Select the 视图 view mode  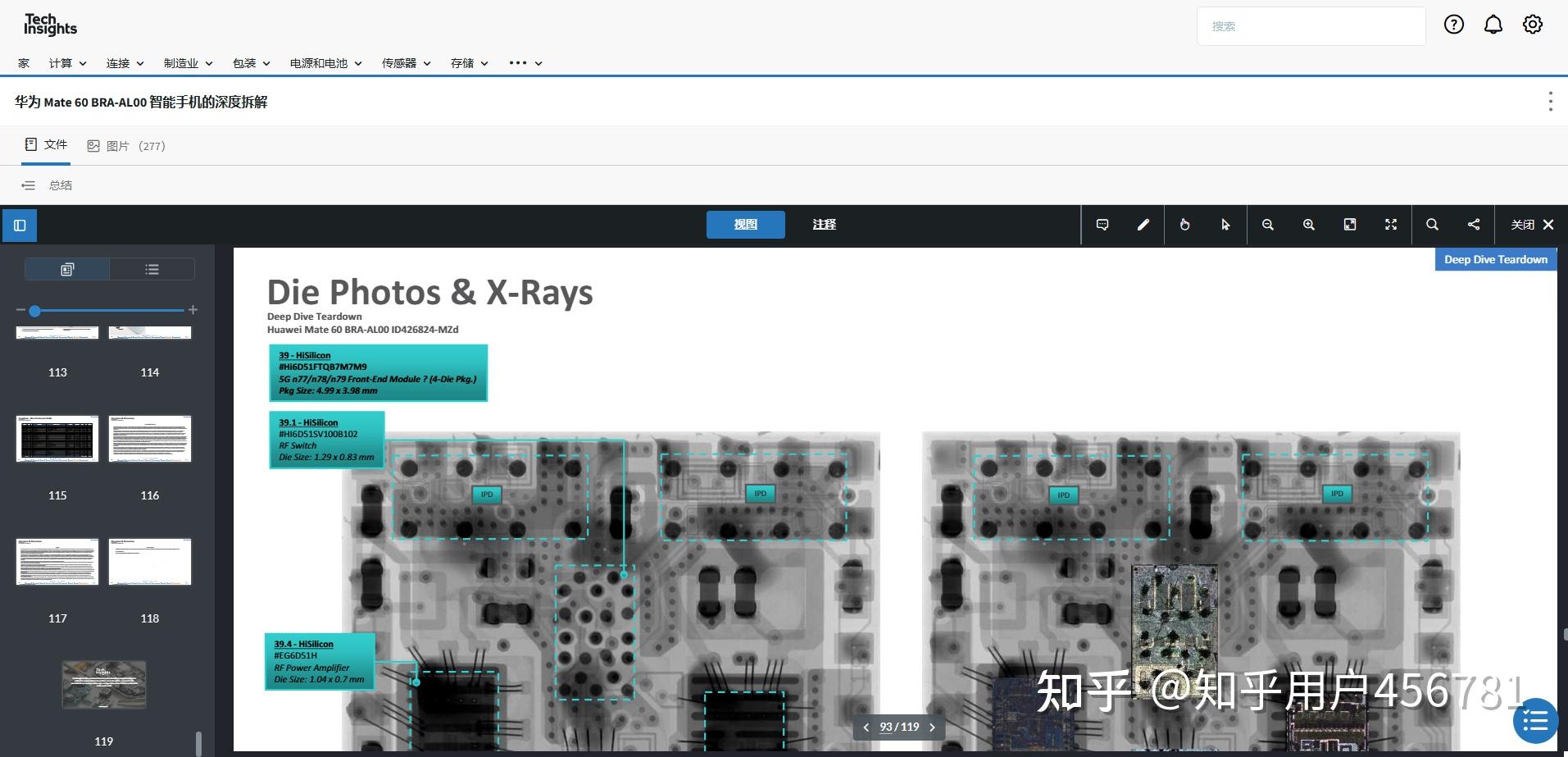coord(745,225)
